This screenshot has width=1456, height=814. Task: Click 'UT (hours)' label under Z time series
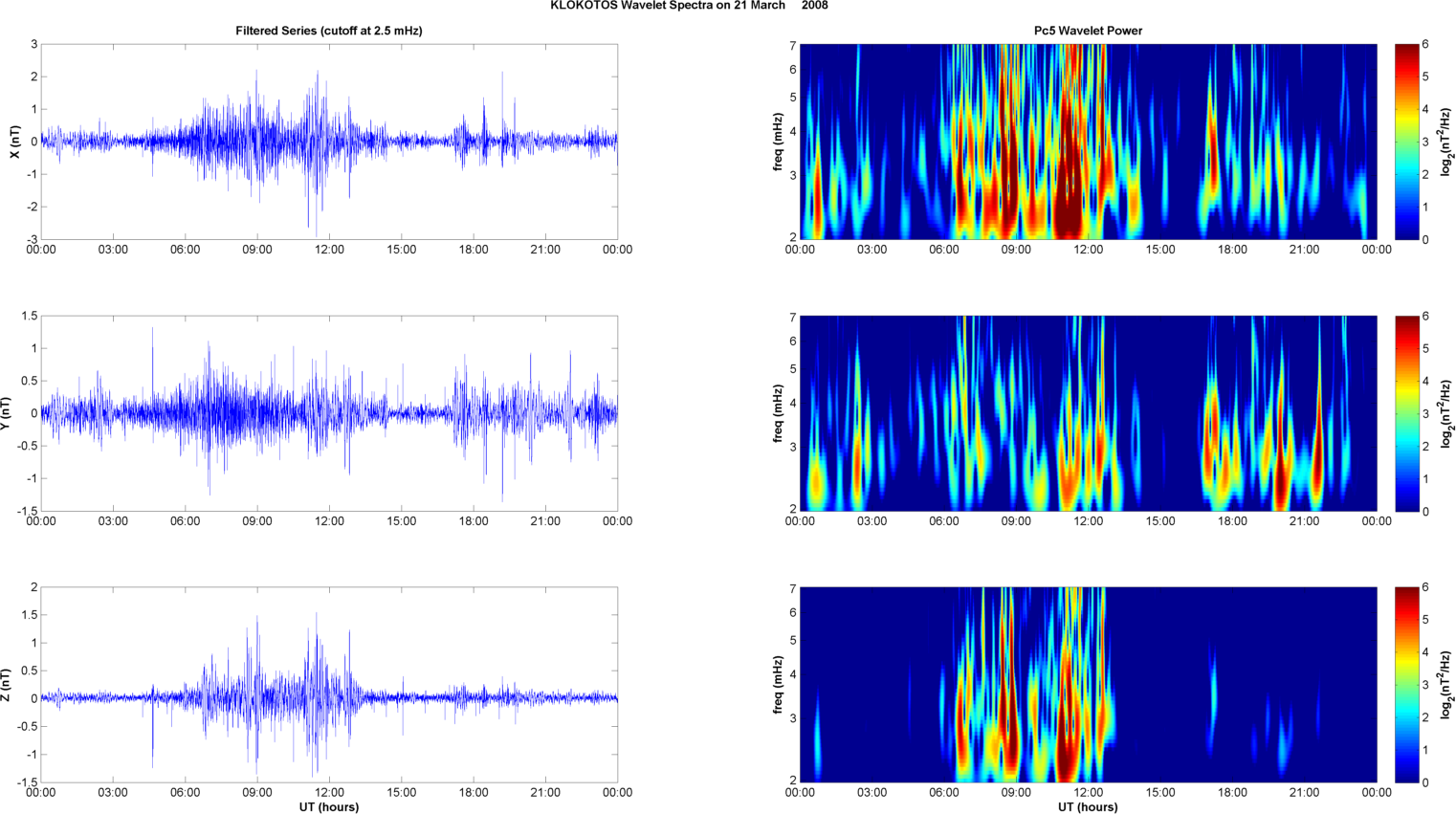329,807
